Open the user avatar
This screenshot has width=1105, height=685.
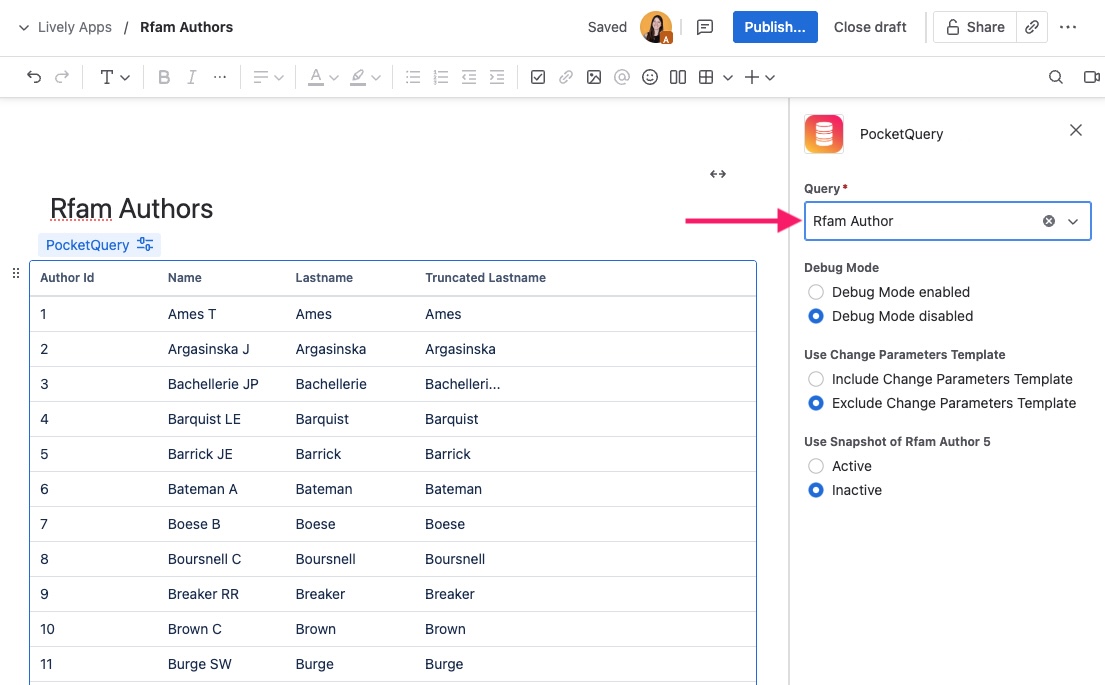656,27
